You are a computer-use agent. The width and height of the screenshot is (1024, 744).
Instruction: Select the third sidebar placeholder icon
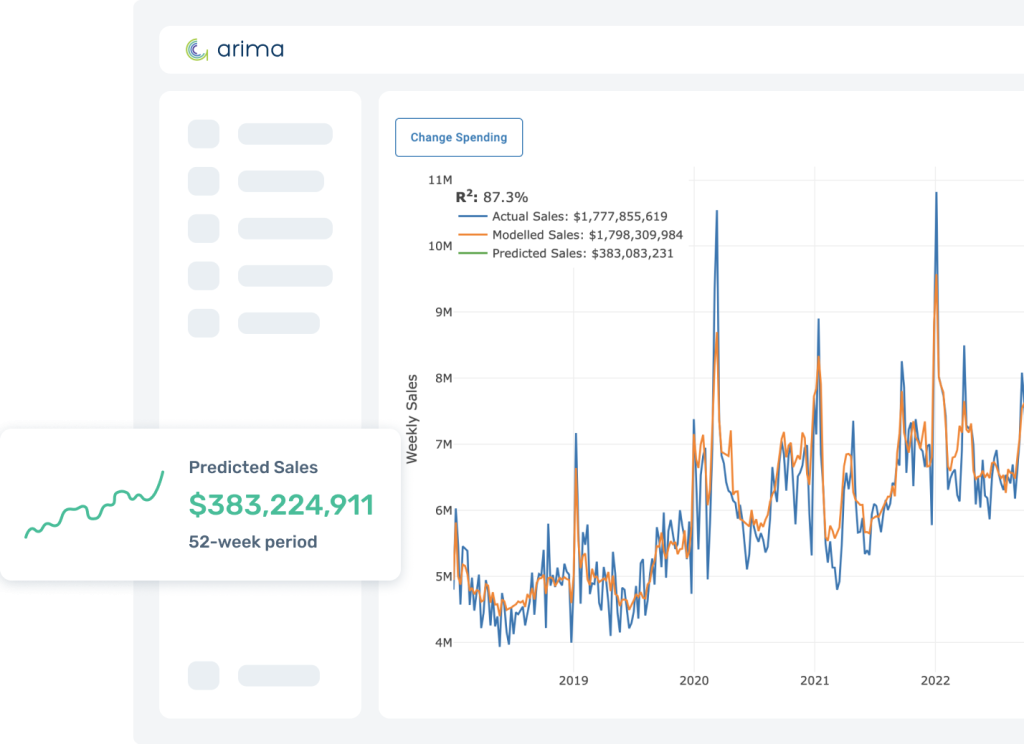[x=203, y=228]
